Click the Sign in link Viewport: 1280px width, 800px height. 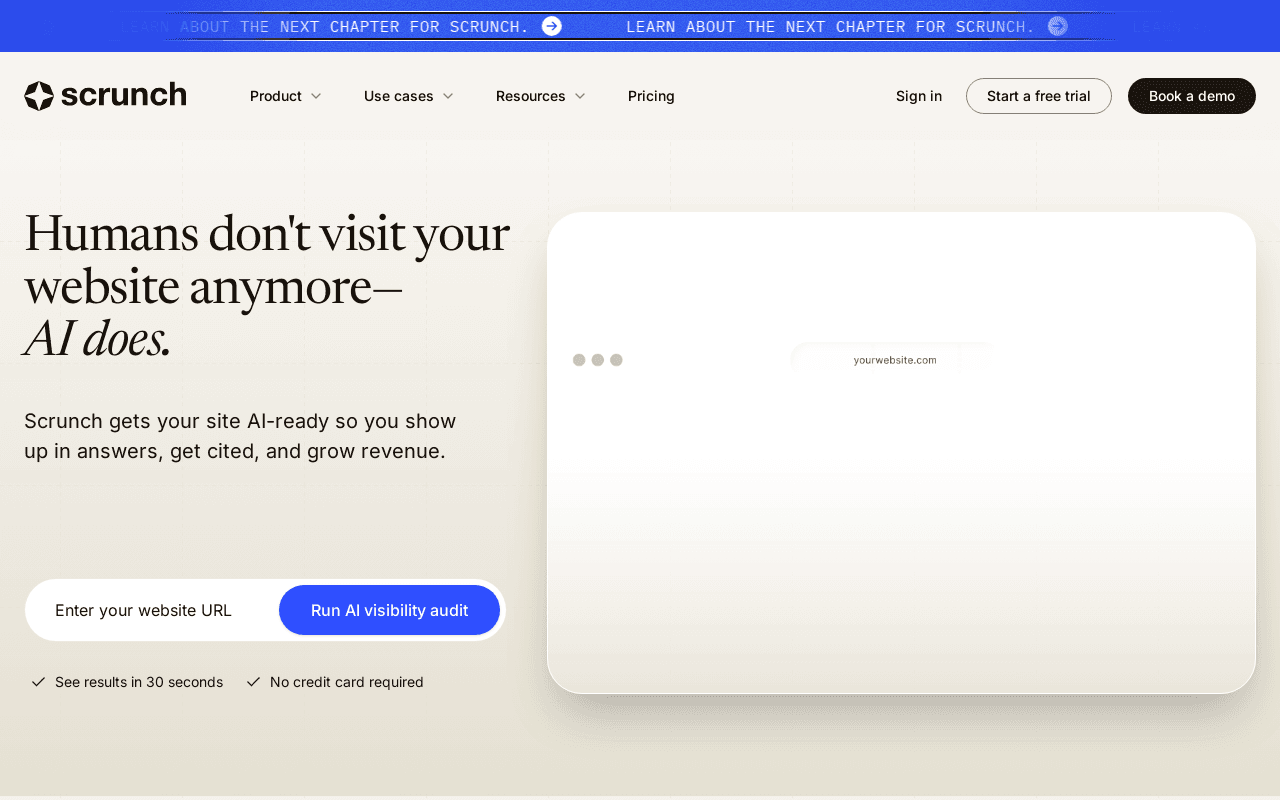(x=919, y=96)
